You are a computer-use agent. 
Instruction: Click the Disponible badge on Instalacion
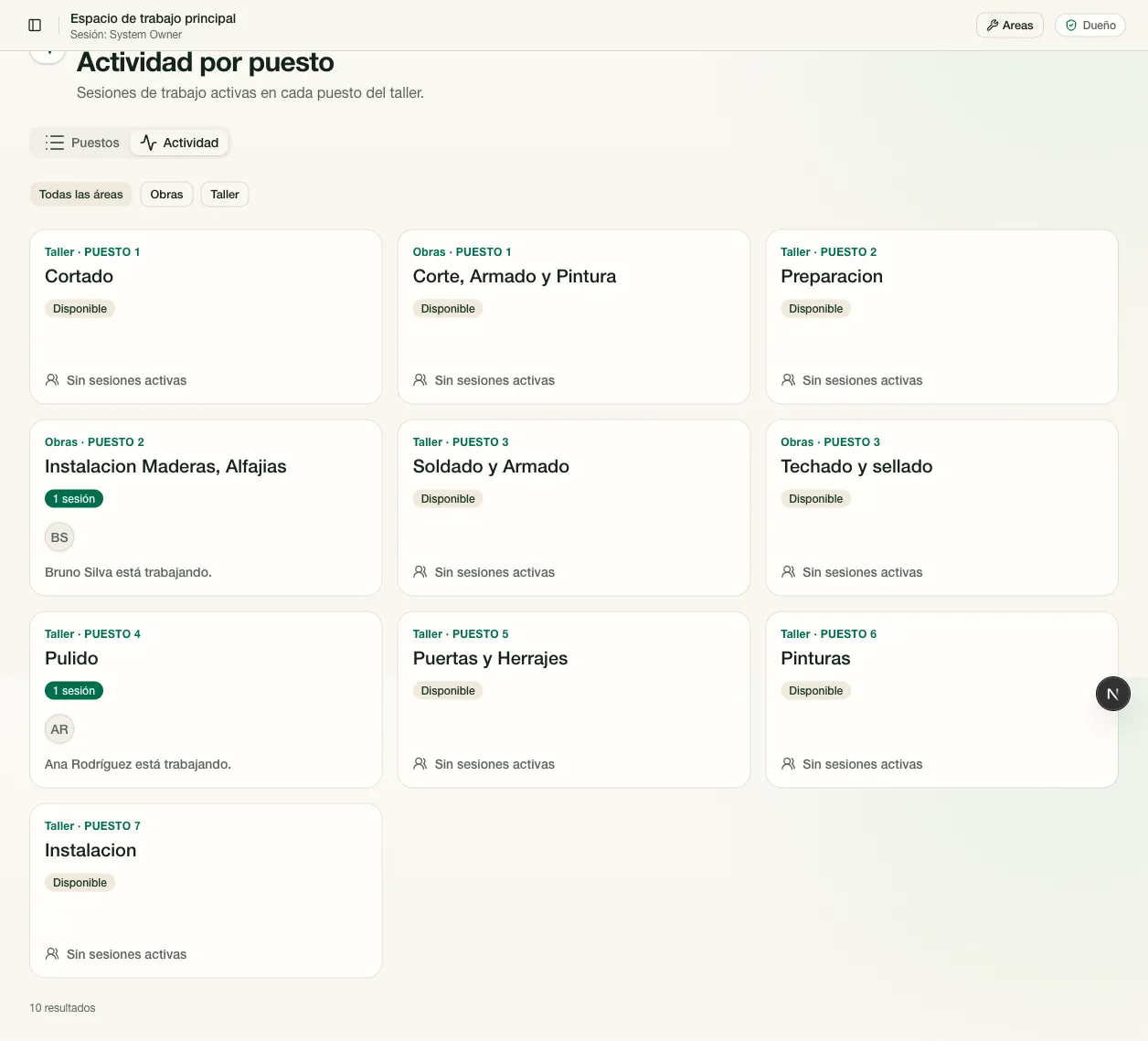point(80,883)
